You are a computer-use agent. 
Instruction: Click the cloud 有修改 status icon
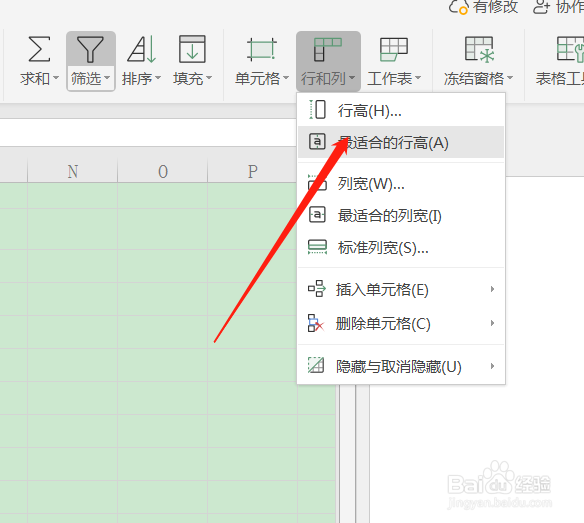[x=458, y=7]
